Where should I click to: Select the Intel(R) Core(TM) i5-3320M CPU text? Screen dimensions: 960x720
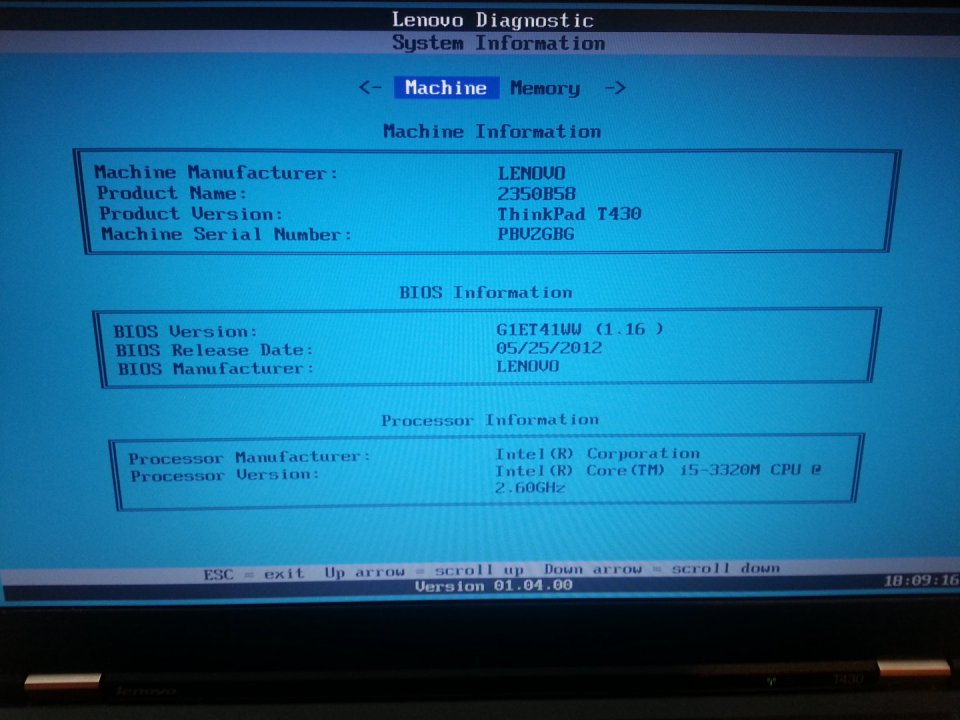[x=648, y=470]
